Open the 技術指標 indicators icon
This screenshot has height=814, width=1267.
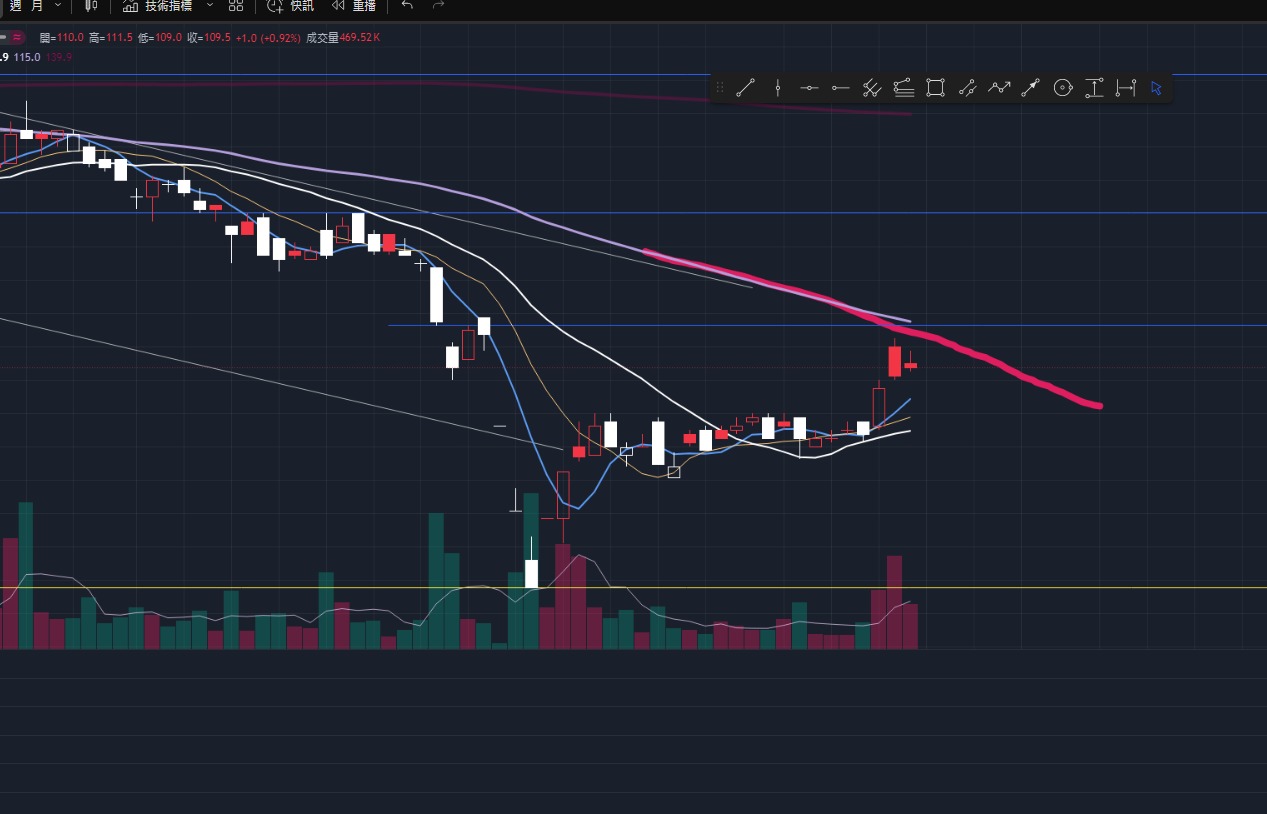click(x=130, y=6)
